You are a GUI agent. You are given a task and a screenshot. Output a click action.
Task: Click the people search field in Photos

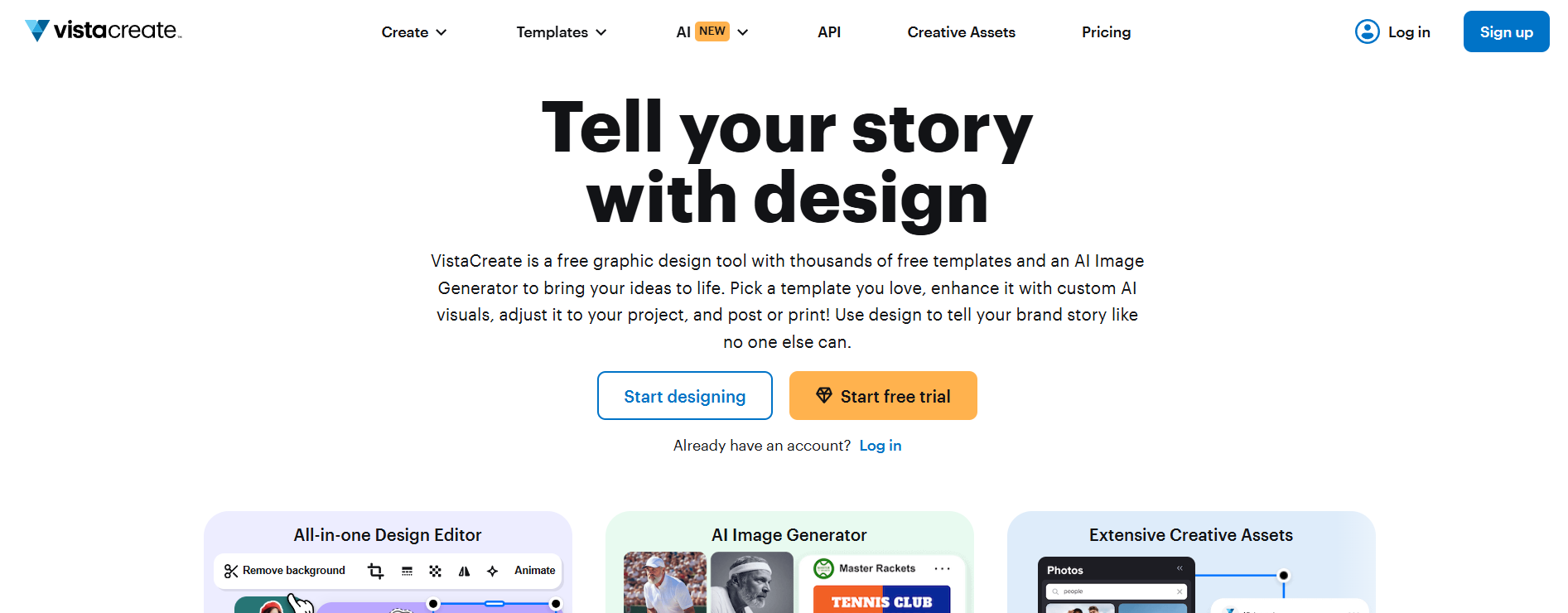coord(1110,591)
